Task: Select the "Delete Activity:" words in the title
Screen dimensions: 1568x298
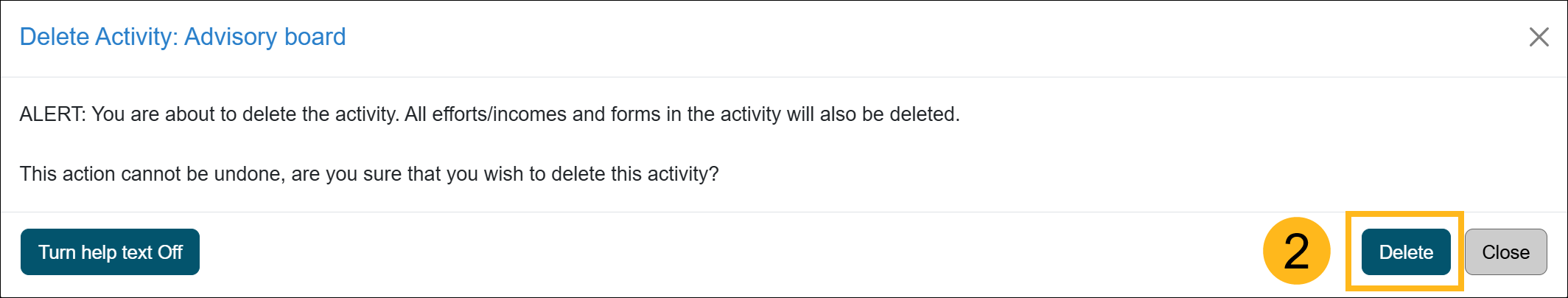Action: click(x=99, y=37)
